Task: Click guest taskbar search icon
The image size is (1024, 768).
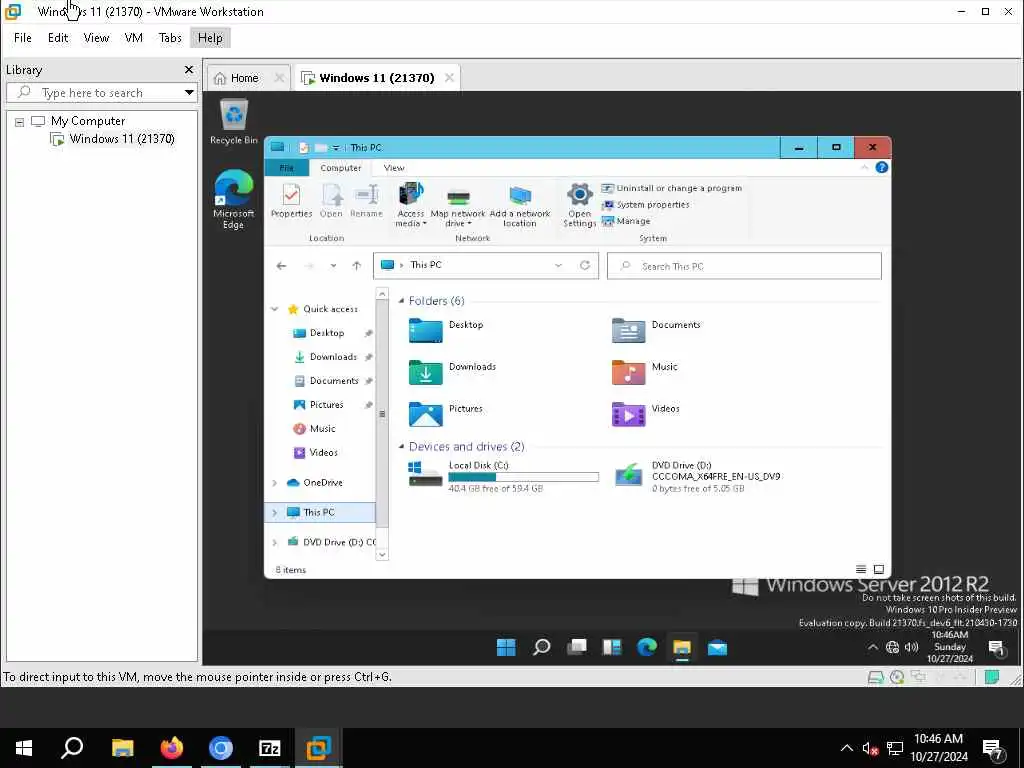Action: coord(541,647)
